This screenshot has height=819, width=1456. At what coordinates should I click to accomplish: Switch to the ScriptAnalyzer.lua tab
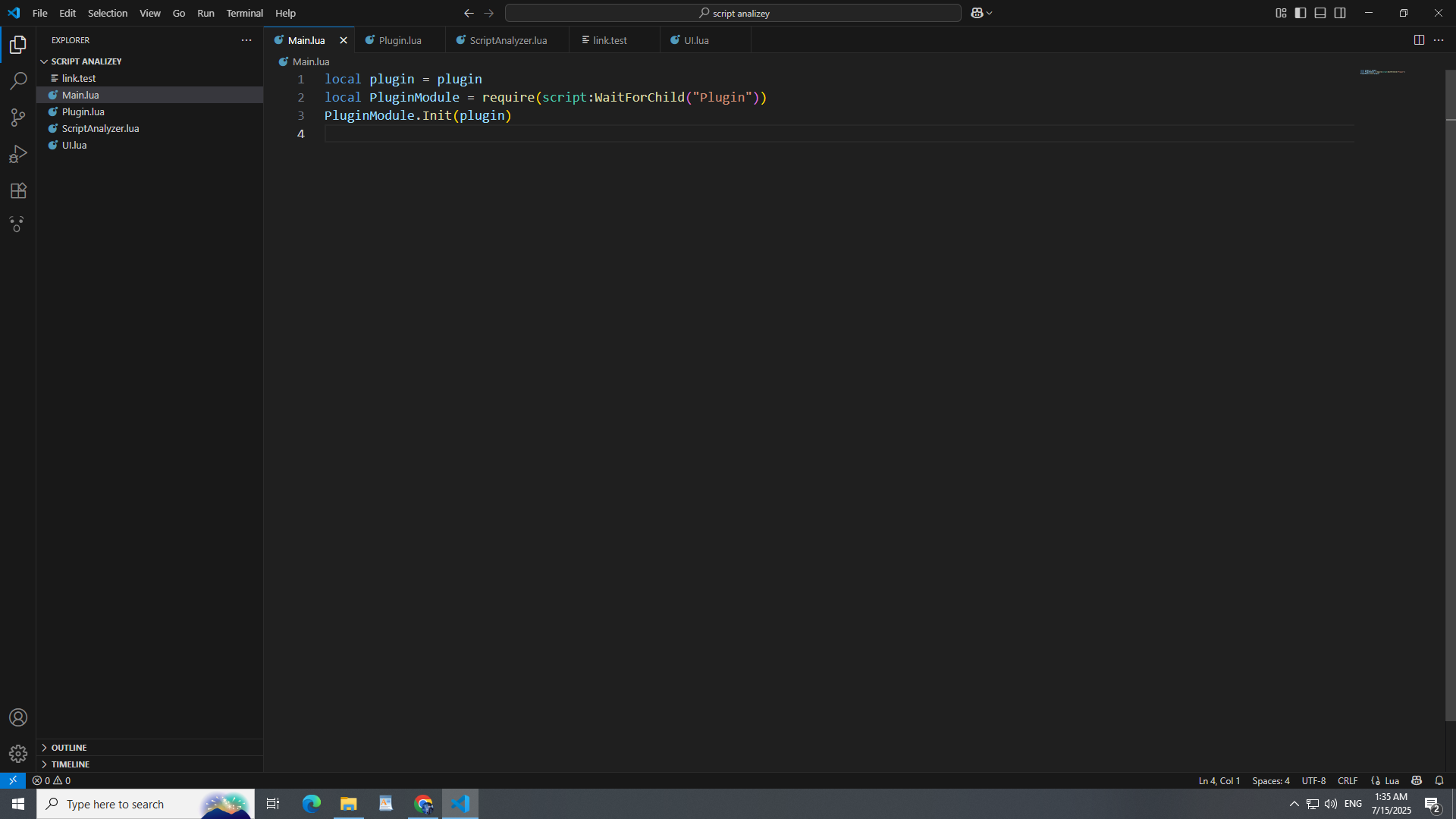[507, 40]
